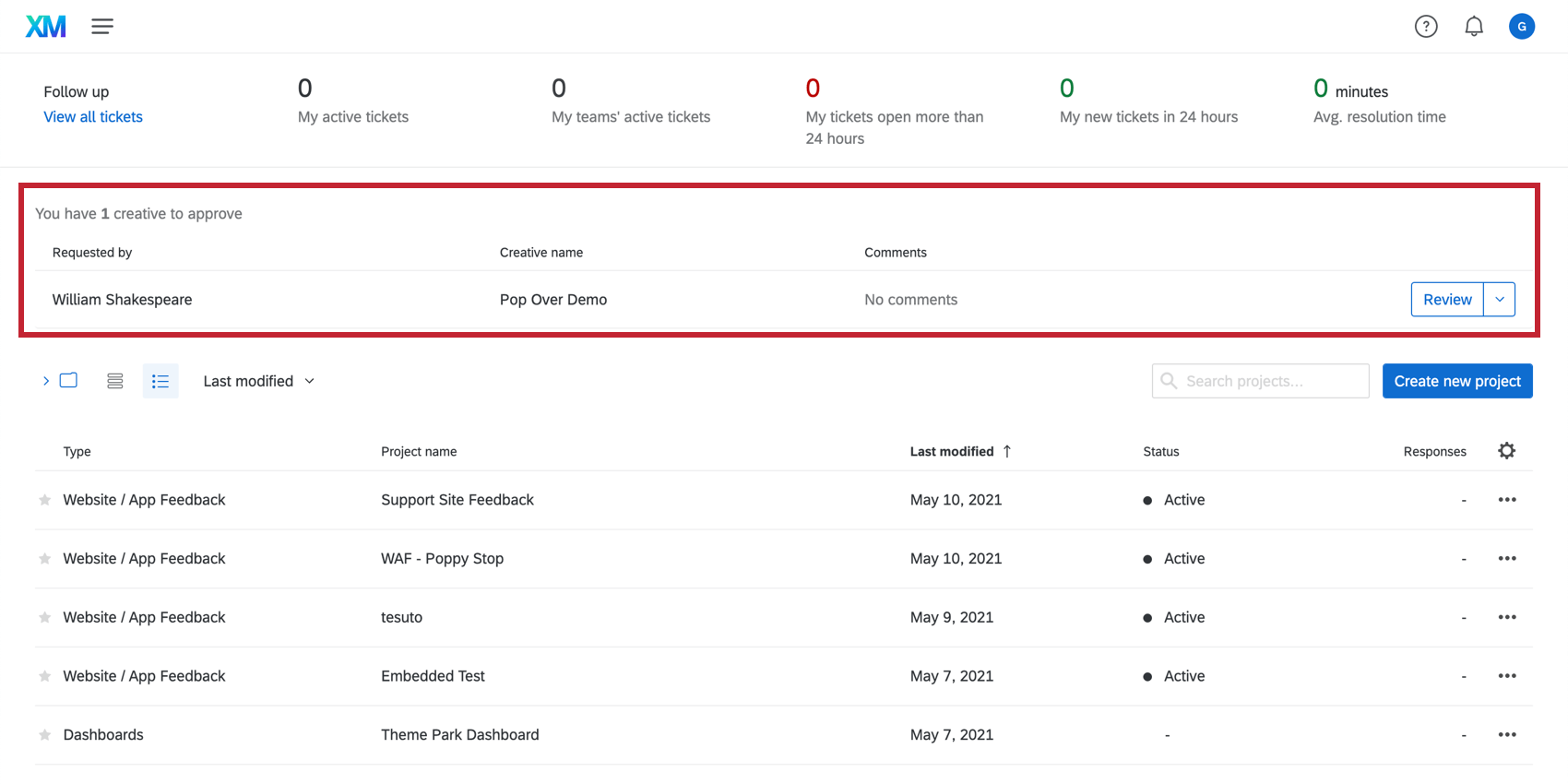The height and width of the screenshot is (784, 1568).
Task: Star the Theme Park Dashboard project
Action: pos(45,735)
